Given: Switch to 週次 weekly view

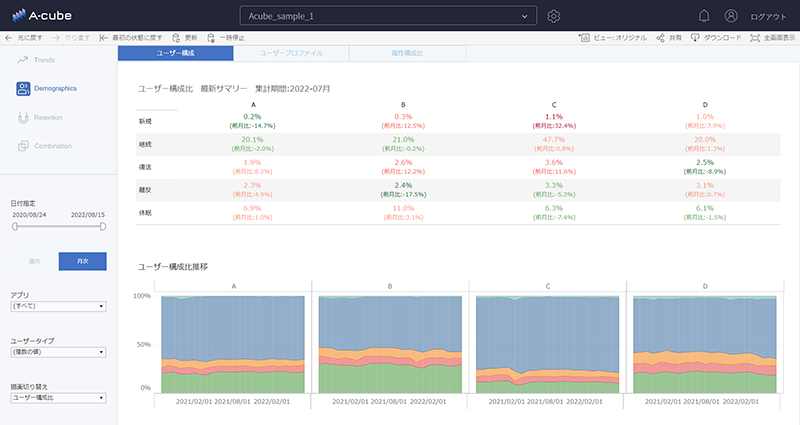Looking at the screenshot, I should coord(33,261).
